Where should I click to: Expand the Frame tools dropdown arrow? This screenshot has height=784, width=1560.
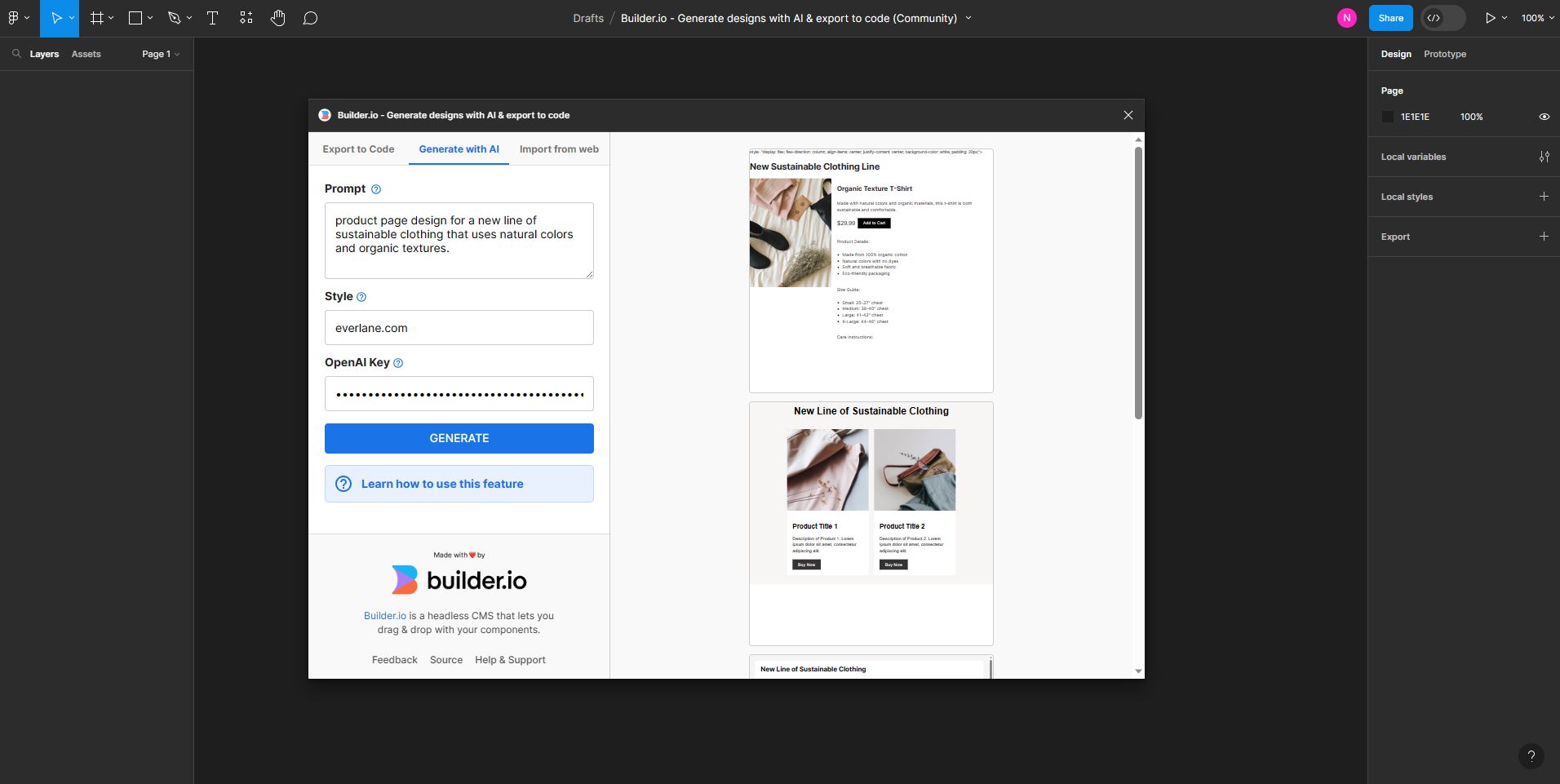pos(111,18)
